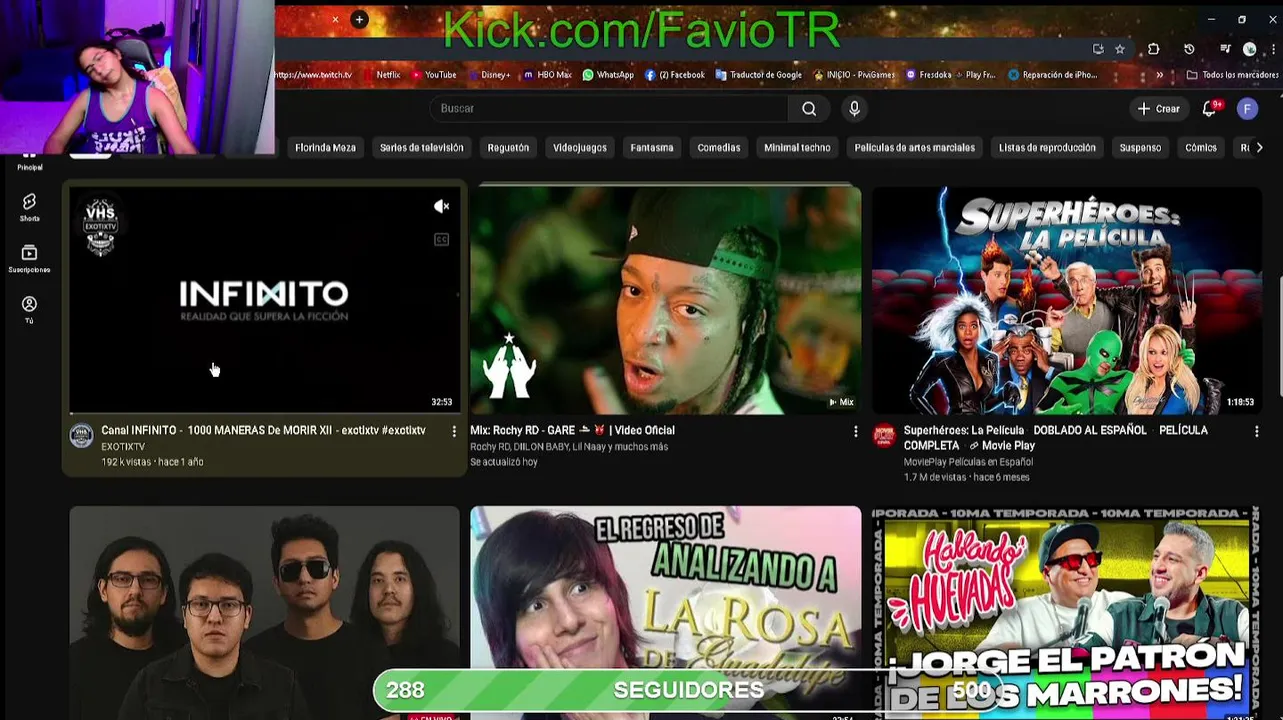Viewport: 1283px width, 720px height.
Task: Open the EXOTIXTV channel name link
Action: pos(123,447)
